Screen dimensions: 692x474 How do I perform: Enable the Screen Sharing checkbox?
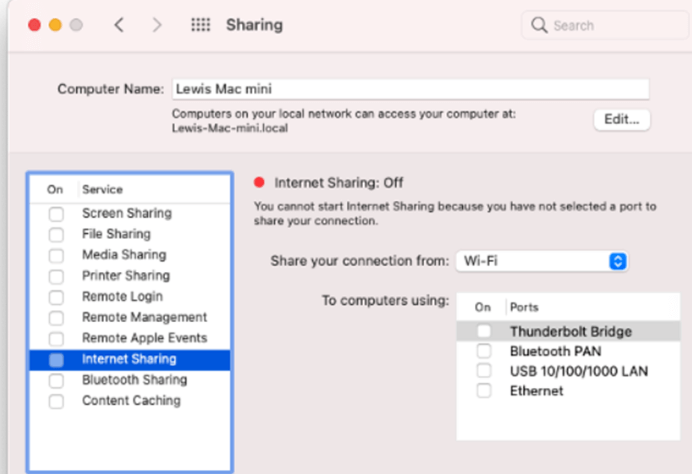[56, 214]
